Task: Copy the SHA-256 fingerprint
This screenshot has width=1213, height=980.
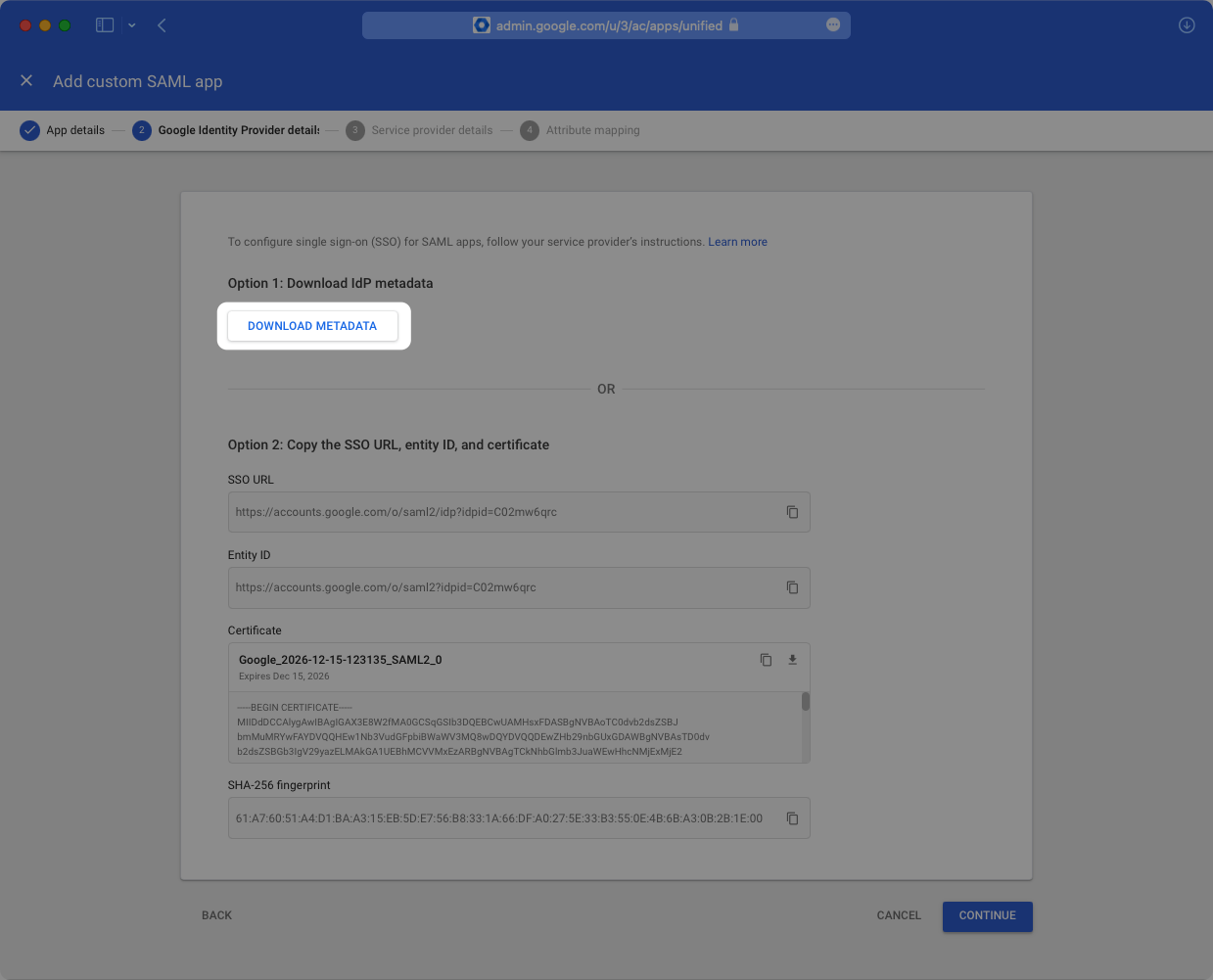Action: pyautogui.click(x=792, y=818)
